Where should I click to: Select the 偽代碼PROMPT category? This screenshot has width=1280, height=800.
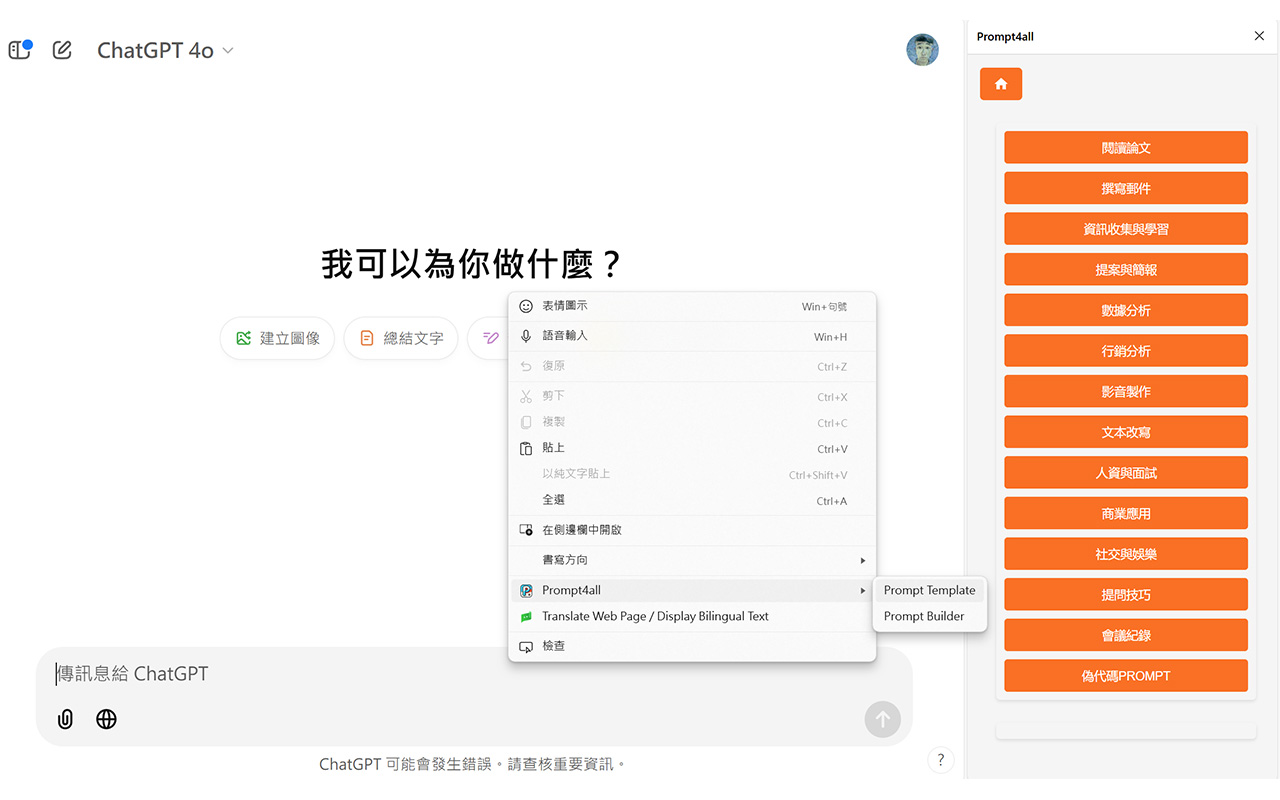[1126, 676]
